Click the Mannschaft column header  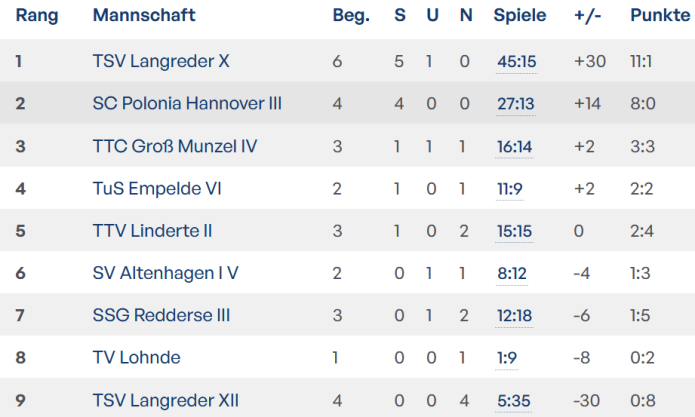[x=143, y=16]
